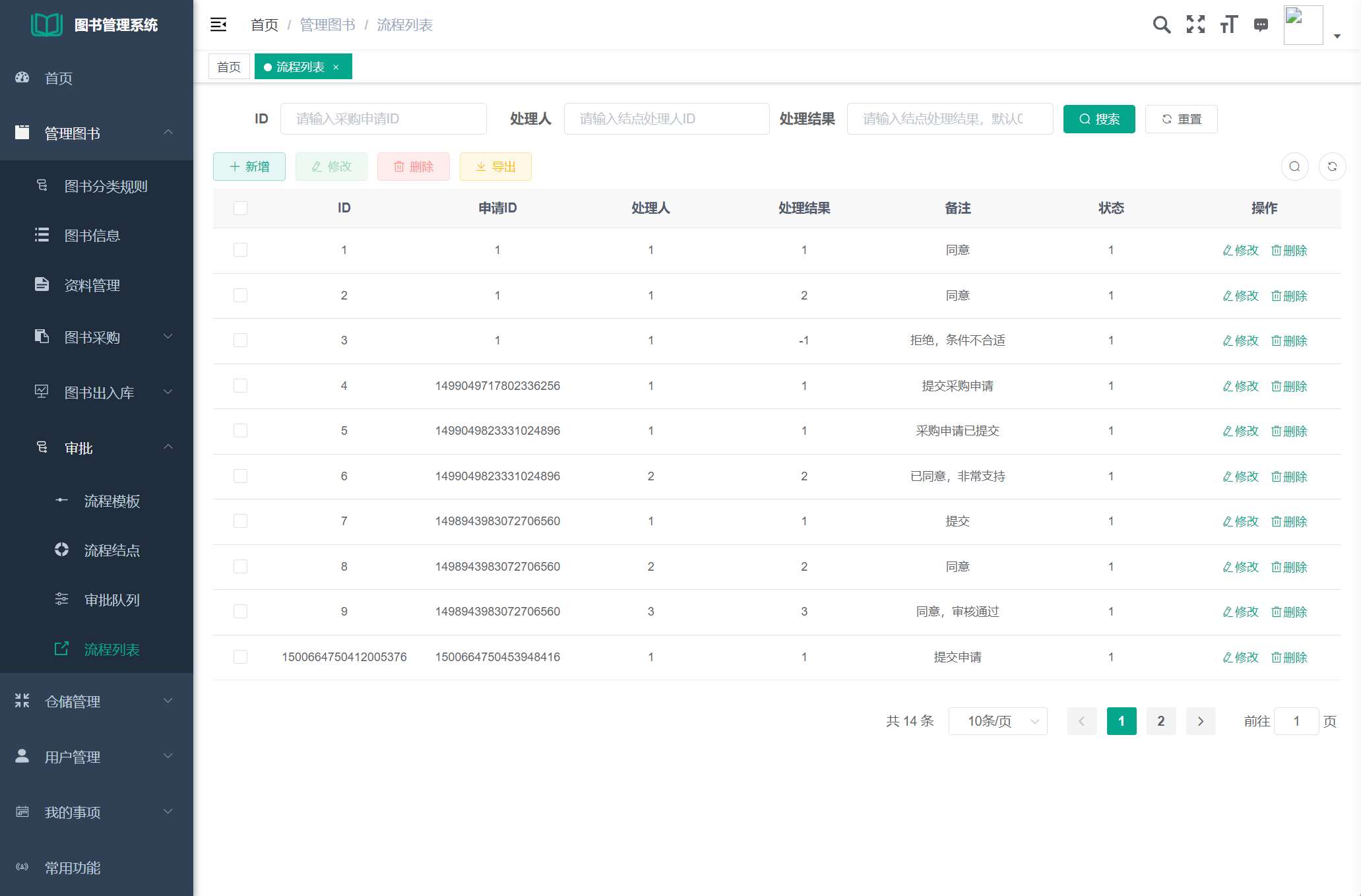Hide search bar using round magnifier icon
Screen dimensions: 1361x896
tap(1294, 166)
